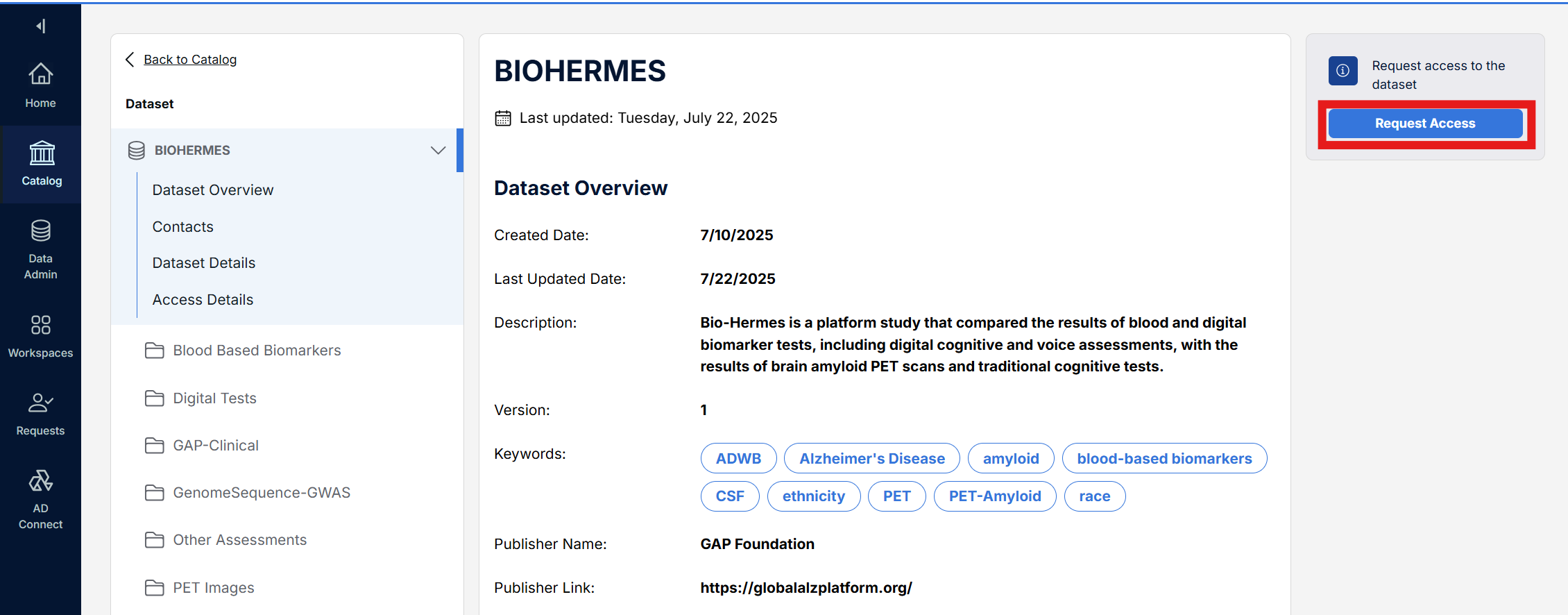This screenshot has height=615, width=1568.
Task: Select the Alzheimer's Disease keyword tag
Action: click(871, 459)
